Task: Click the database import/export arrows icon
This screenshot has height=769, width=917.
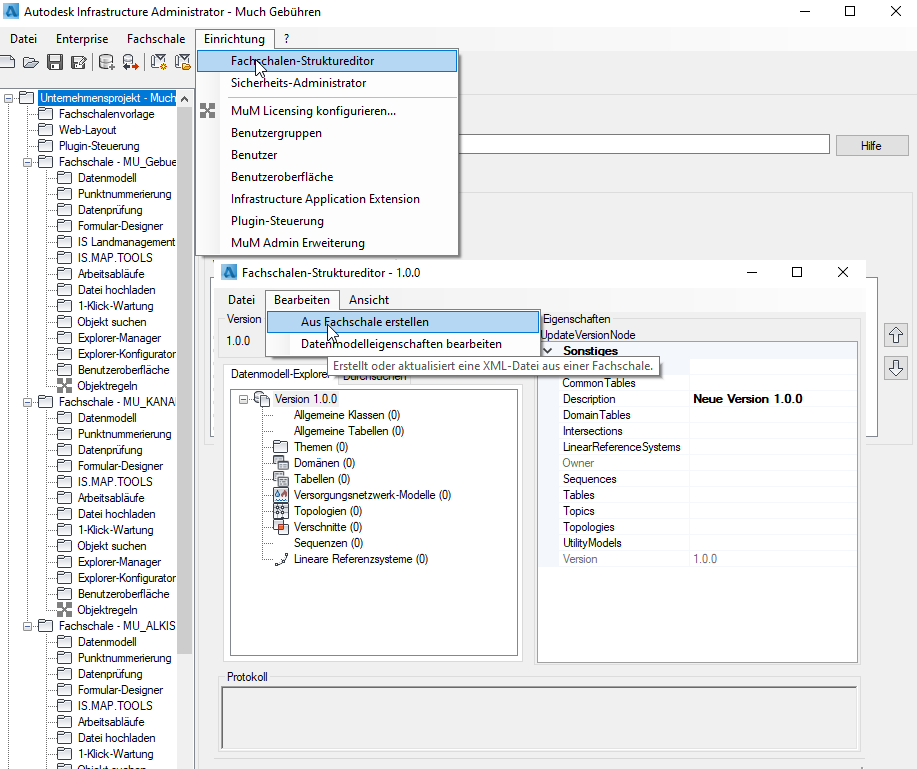Action: pos(130,62)
